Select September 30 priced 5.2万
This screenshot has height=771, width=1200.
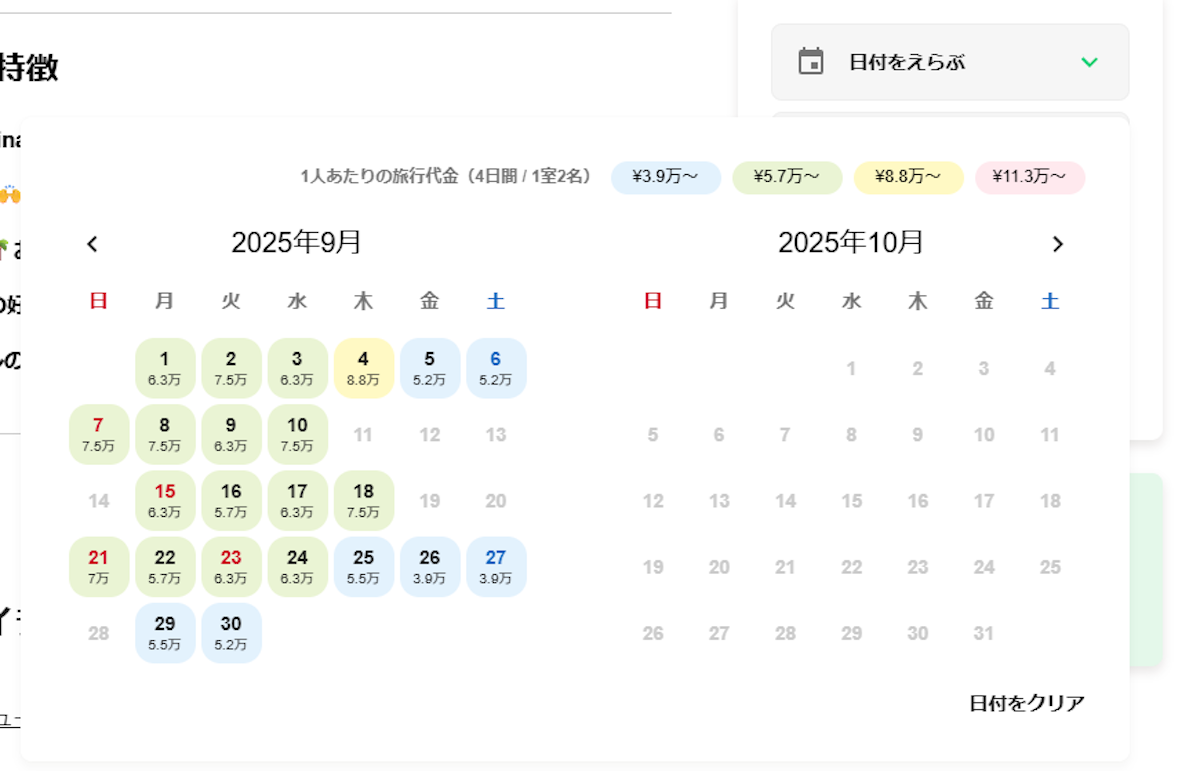231,632
